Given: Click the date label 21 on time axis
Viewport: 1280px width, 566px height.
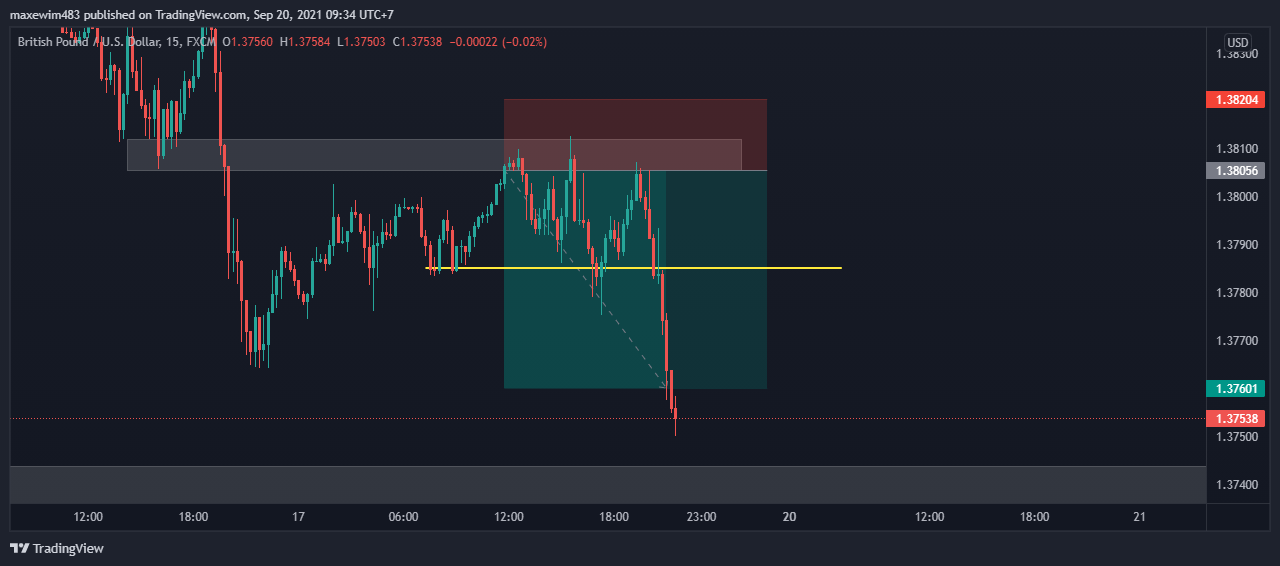Looking at the screenshot, I should 1139,517.
